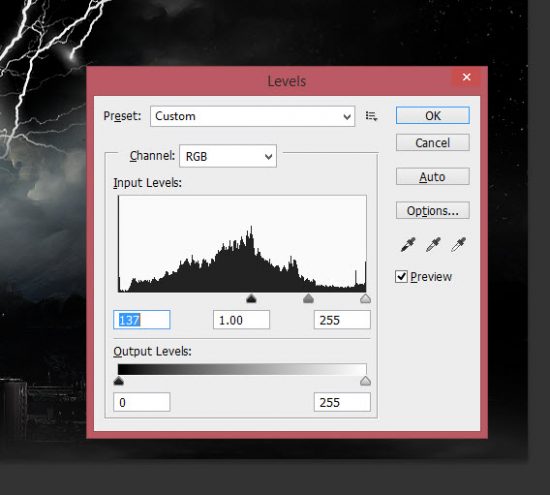Click the input shadow slider handle
This screenshot has width=550, height=495.
251,299
